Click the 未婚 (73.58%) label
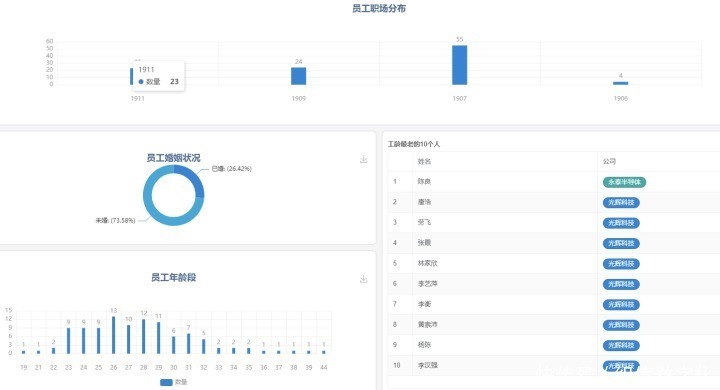 tap(115, 220)
